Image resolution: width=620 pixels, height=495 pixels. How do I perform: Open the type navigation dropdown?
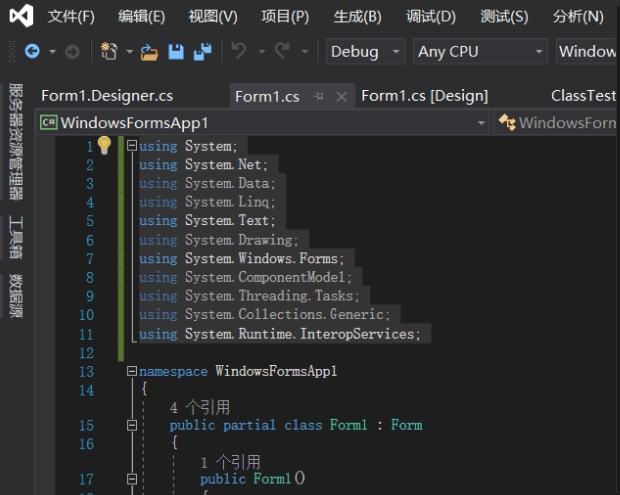(x=557, y=123)
